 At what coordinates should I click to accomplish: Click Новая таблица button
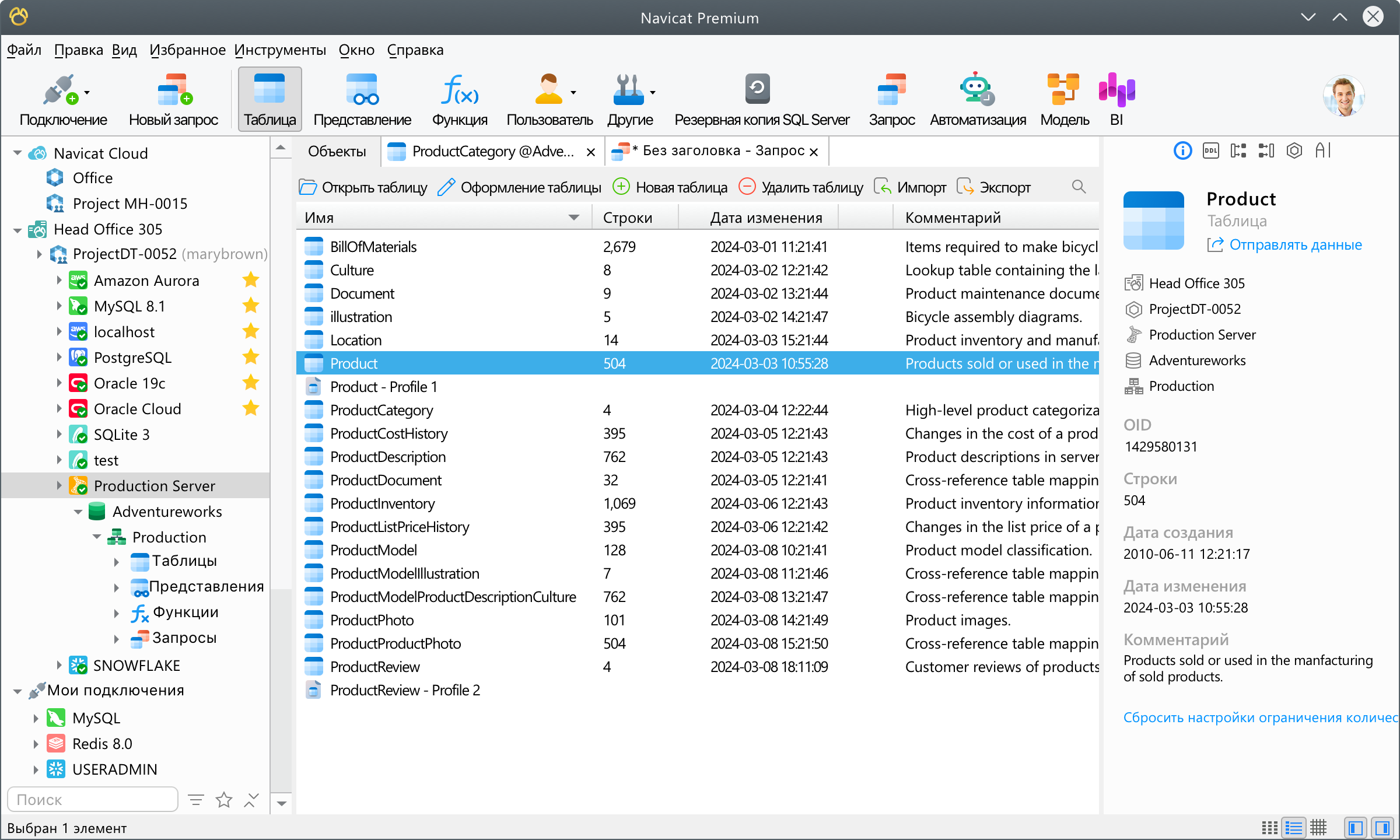click(x=670, y=187)
